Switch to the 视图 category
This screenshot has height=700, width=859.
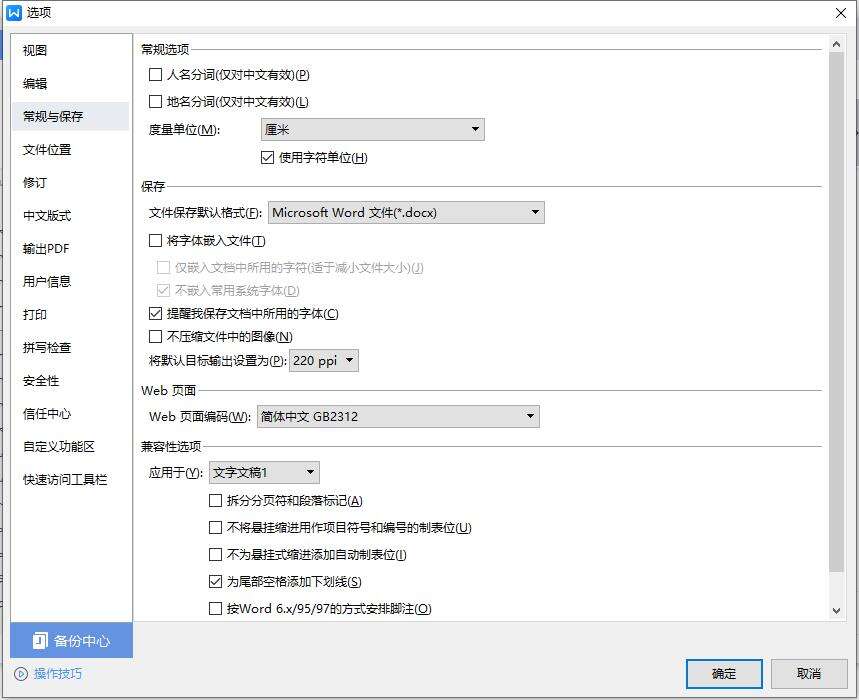[70, 50]
